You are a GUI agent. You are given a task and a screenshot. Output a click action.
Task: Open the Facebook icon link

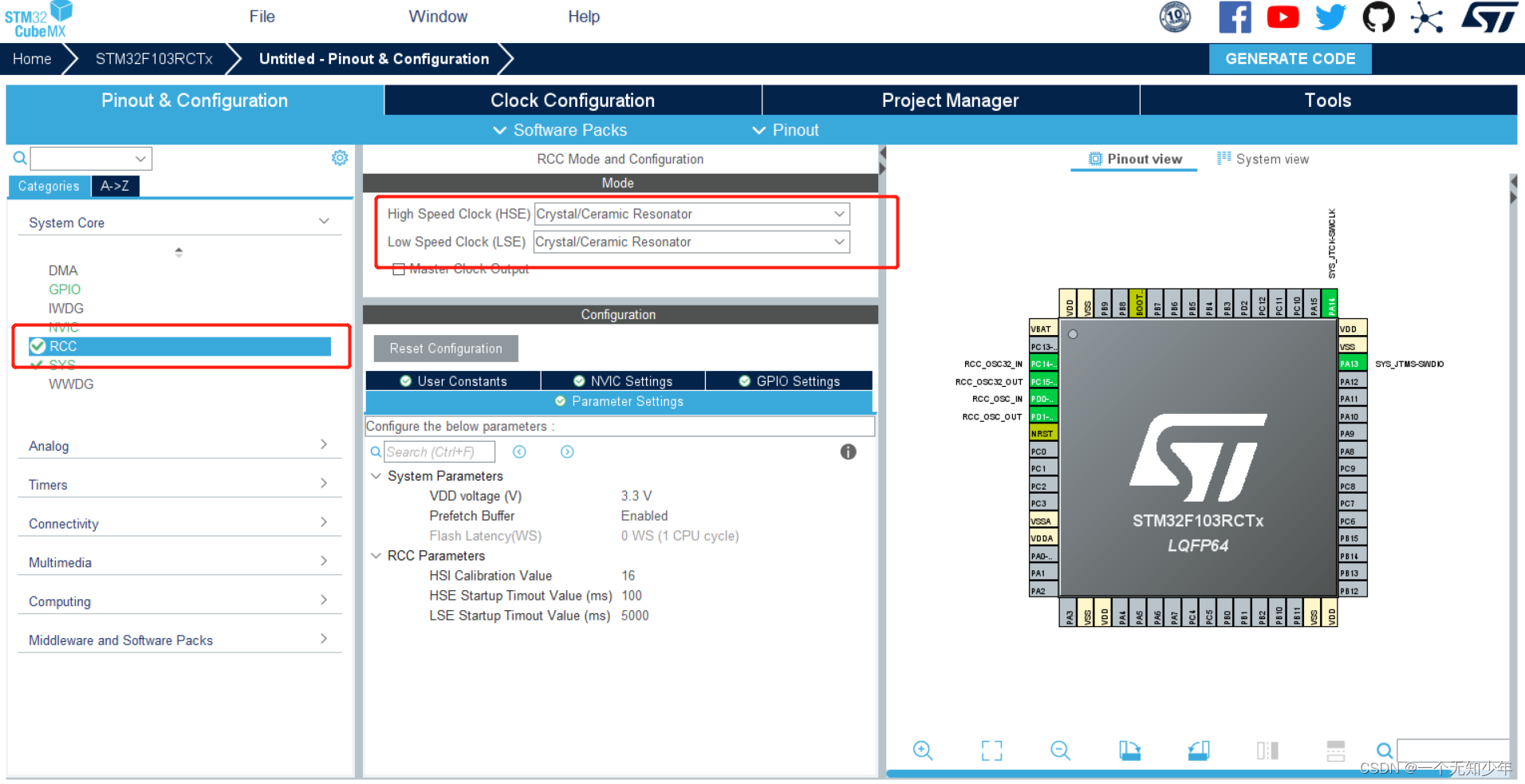coord(1235,17)
